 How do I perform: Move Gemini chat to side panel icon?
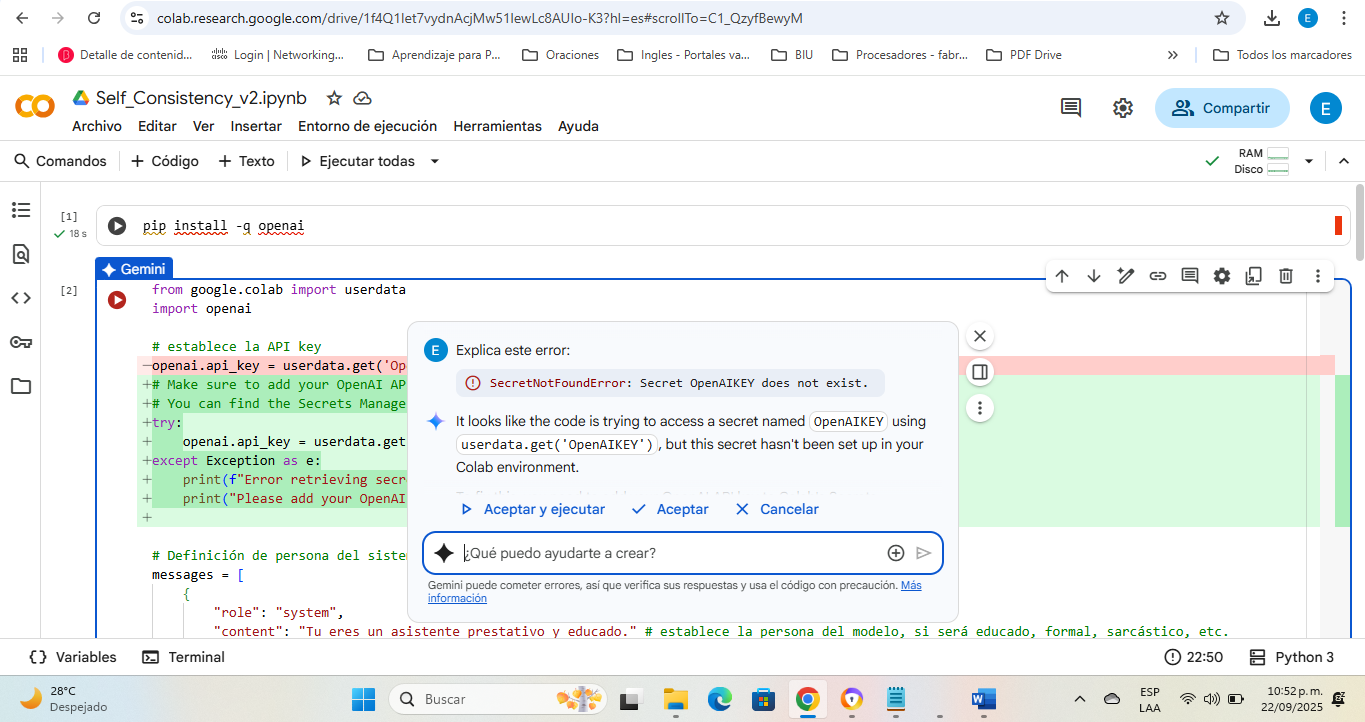point(980,372)
